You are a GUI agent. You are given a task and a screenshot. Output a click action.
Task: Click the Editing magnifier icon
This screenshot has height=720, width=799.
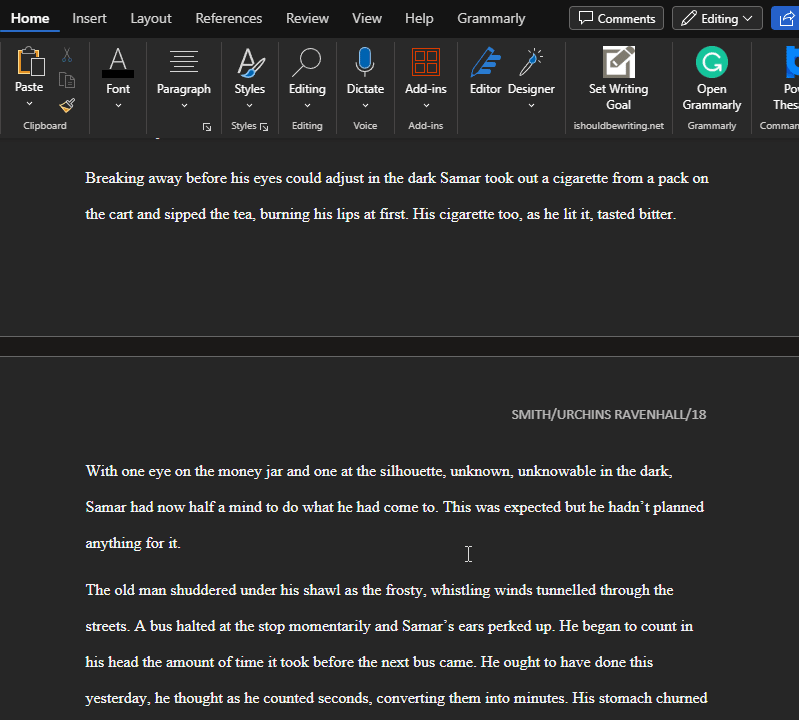click(307, 62)
